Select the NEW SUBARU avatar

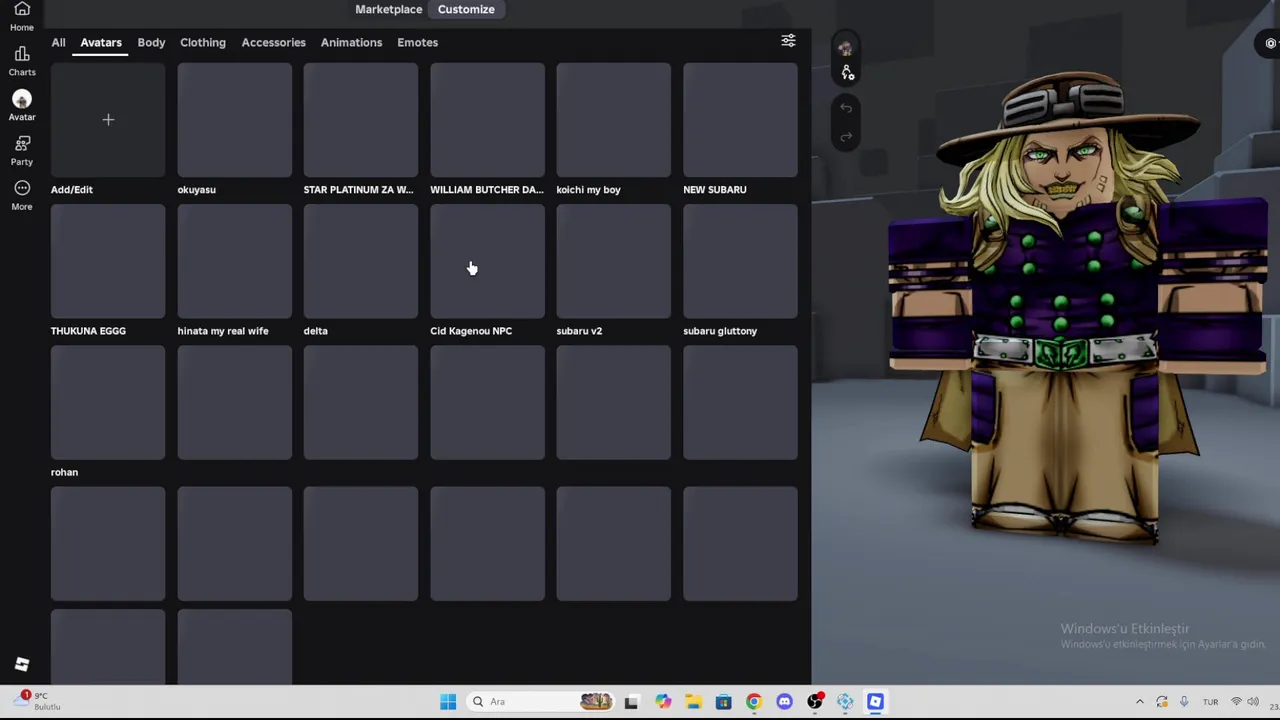click(740, 120)
